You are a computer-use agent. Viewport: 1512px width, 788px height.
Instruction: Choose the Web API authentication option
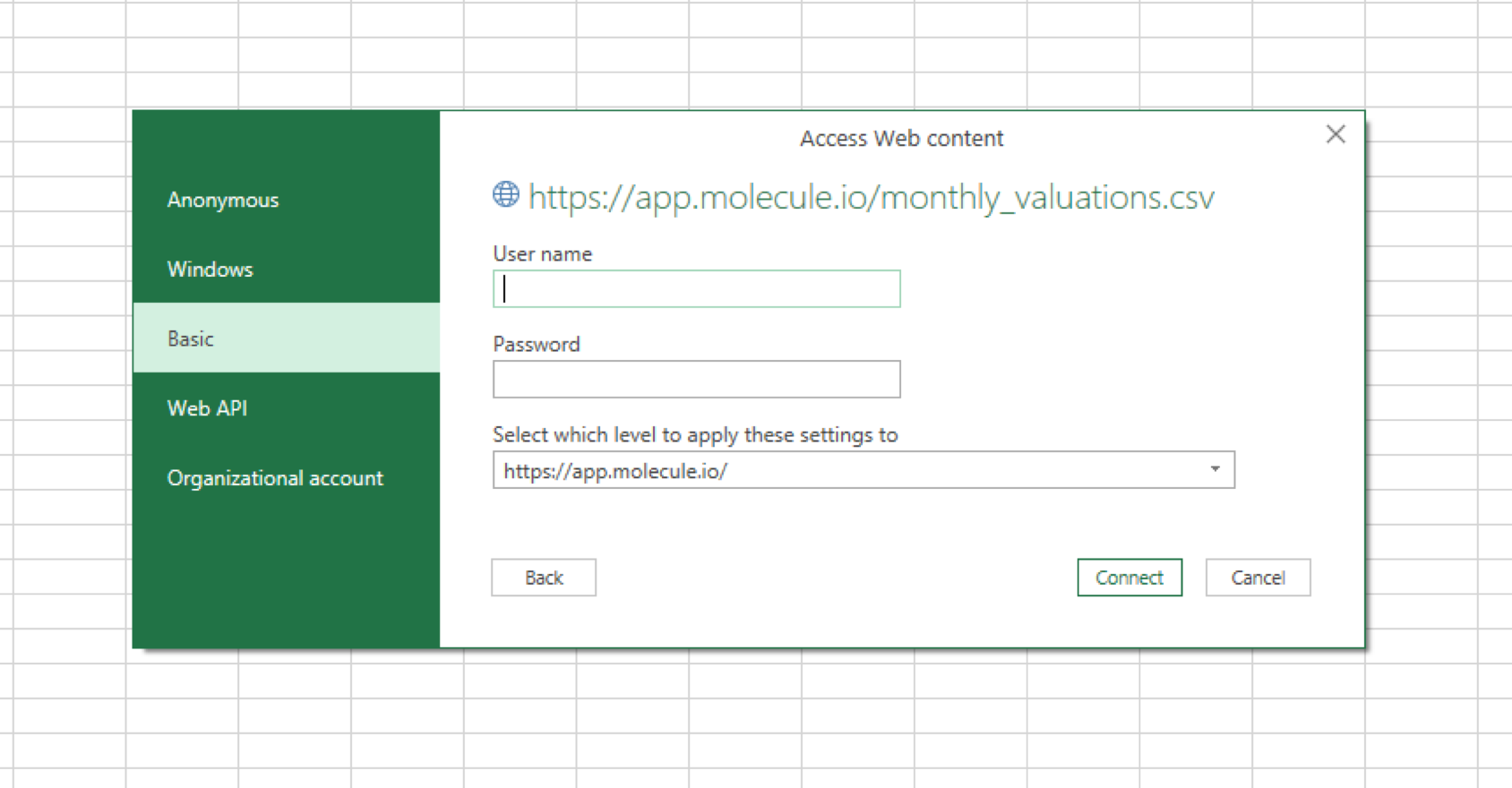(207, 408)
